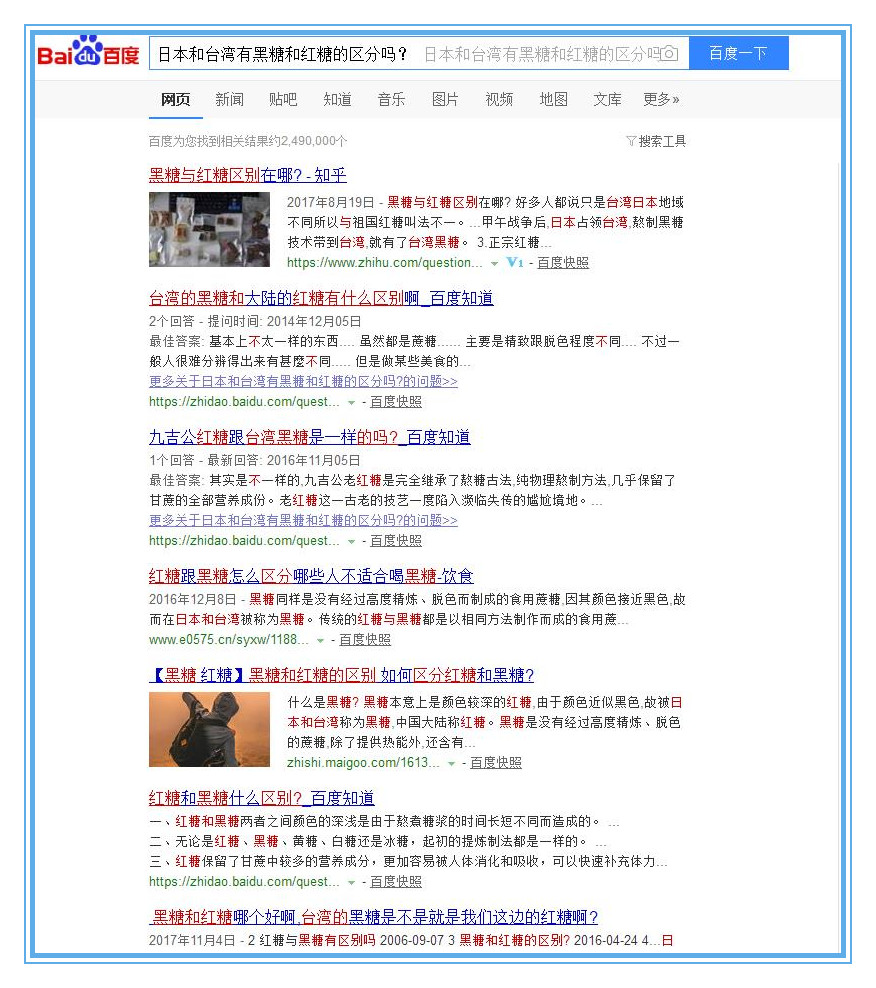Open the 视频 search category
This screenshot has height=988, width=876.
pyautogui.click(x=498, y=99)
